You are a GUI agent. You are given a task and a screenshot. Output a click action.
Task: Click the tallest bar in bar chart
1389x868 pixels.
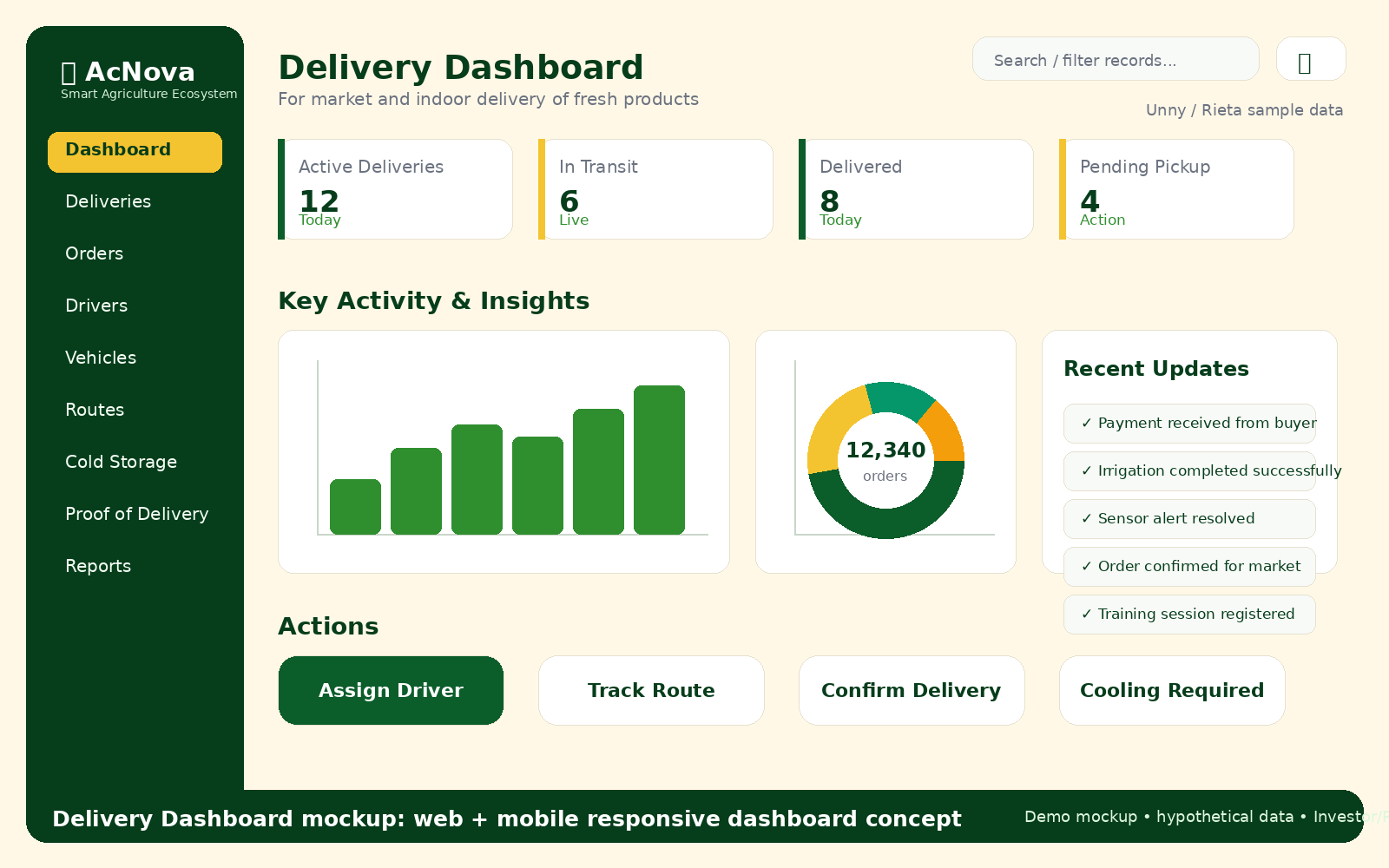pyautogui.click(x=659, y=460)
